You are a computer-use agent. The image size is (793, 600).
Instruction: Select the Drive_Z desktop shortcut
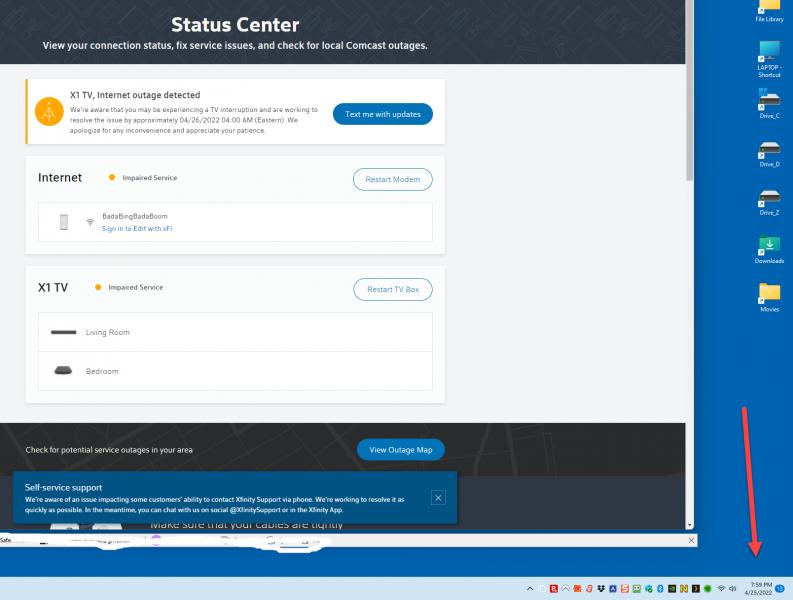click(769, 202)
